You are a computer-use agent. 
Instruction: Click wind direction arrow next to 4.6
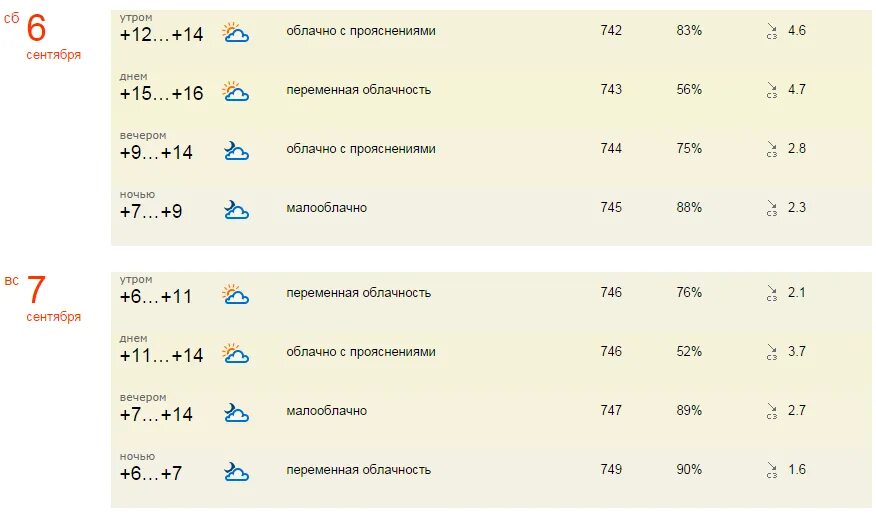(x=772, y=28)
